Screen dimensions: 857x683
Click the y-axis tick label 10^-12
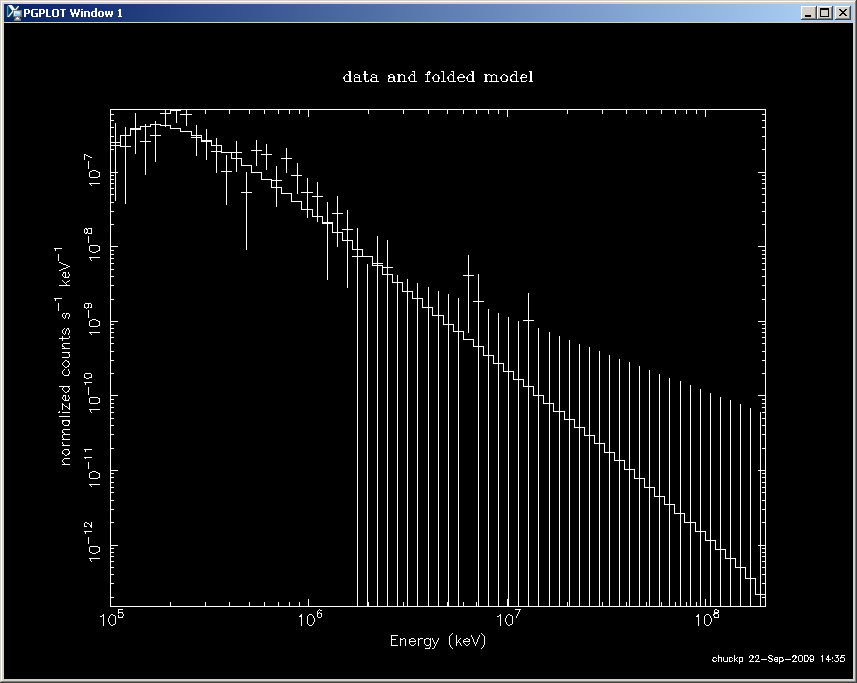click(93, 541)
